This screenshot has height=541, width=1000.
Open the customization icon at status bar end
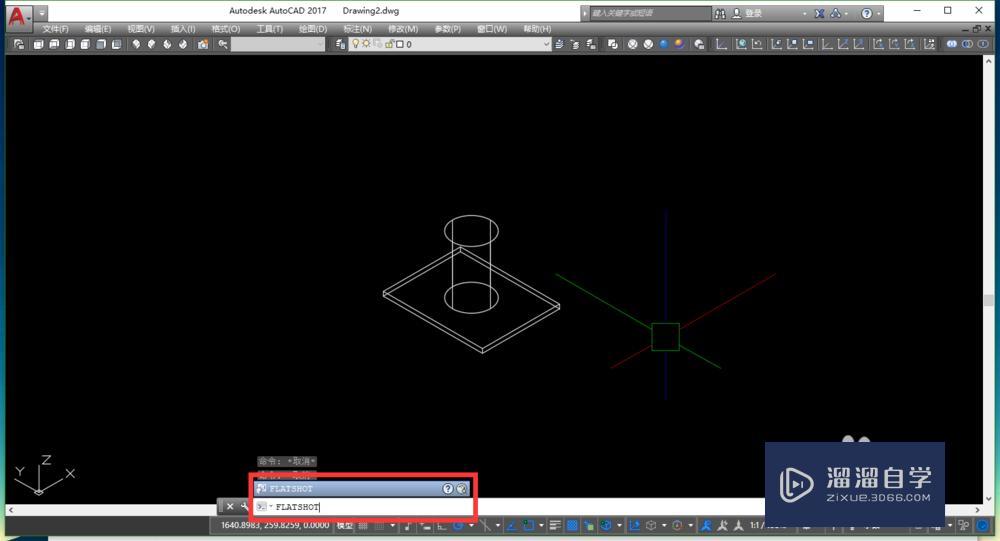click(983, 525)
